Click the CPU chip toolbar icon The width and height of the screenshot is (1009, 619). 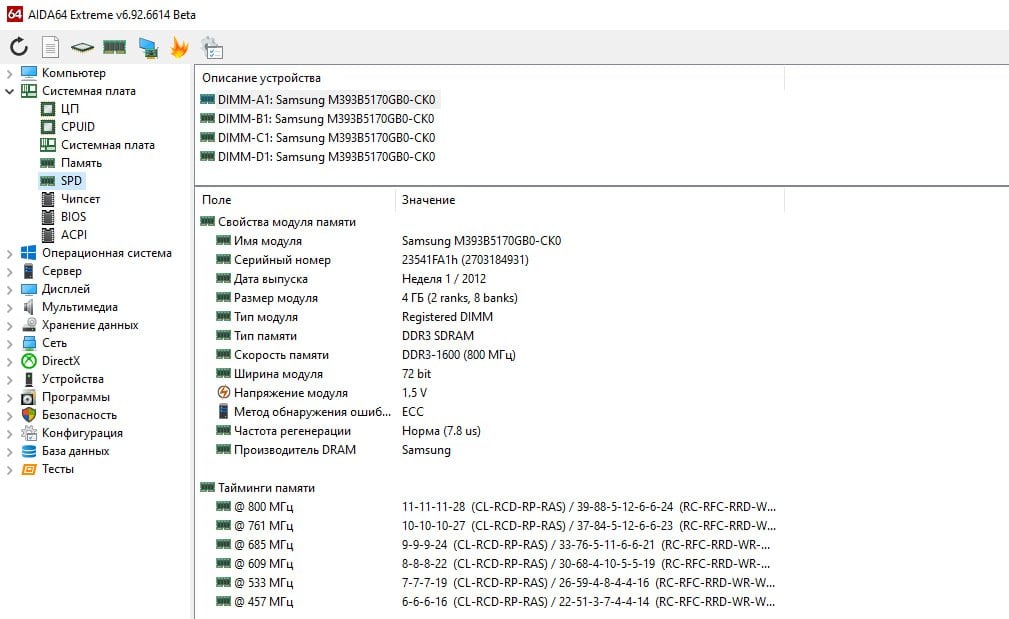pyautogui.click(x=82, y=47)
